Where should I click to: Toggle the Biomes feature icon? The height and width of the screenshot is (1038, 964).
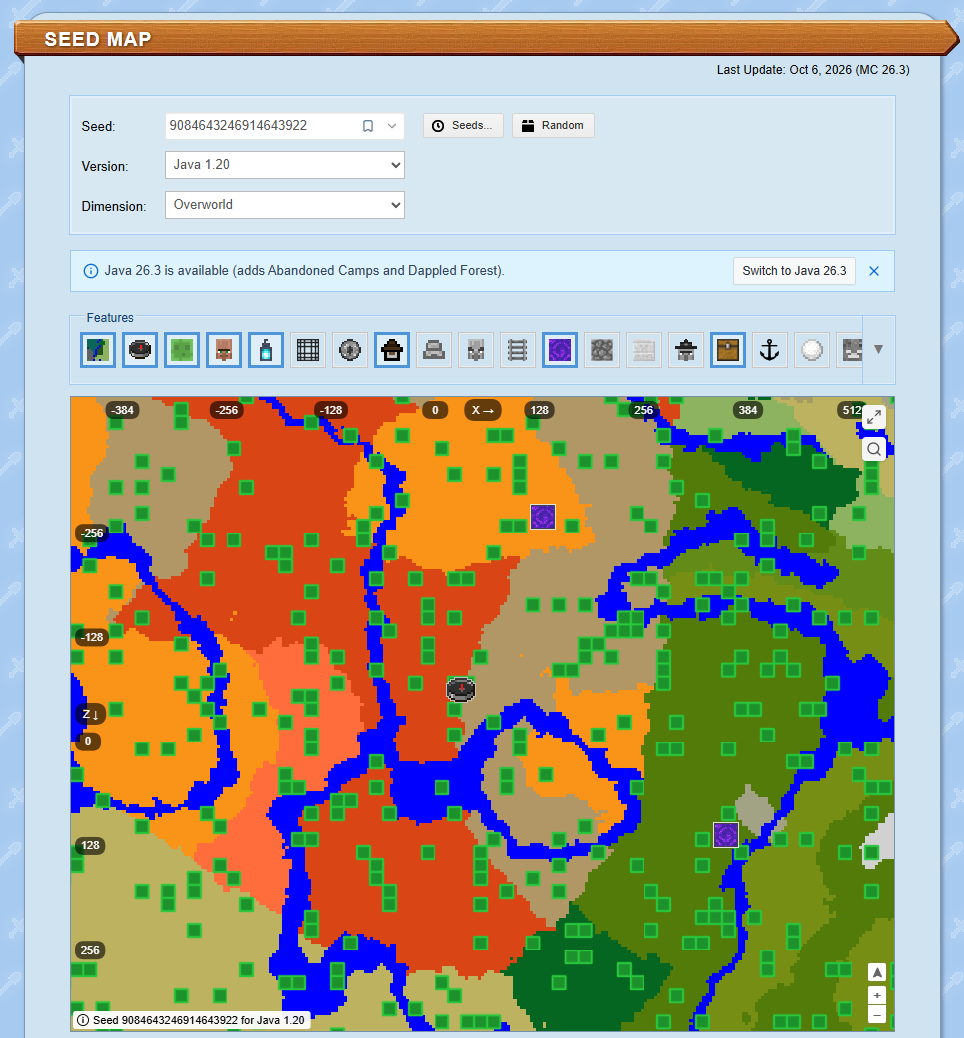pos(98,350)
